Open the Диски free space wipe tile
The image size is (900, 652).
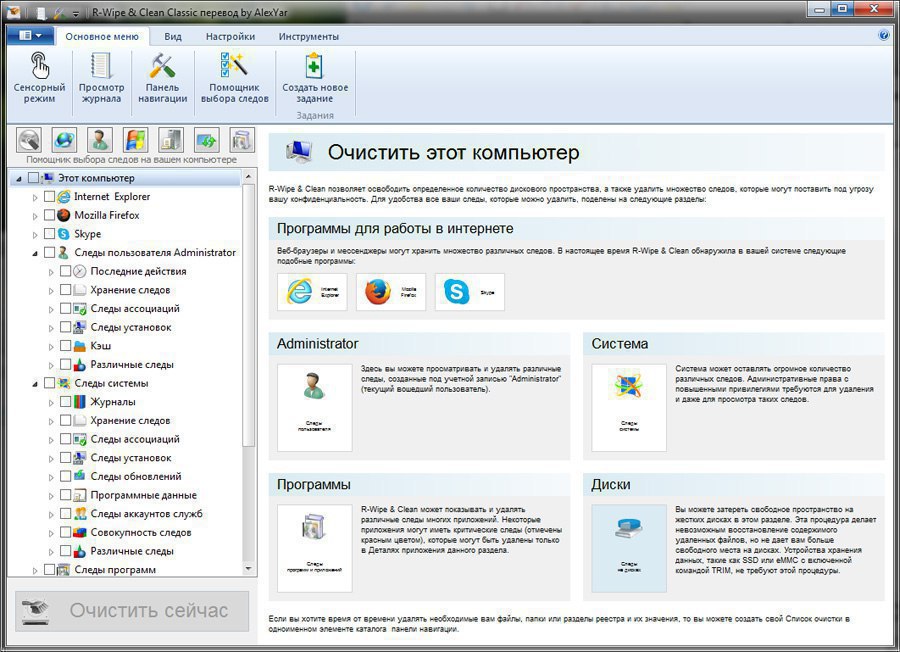tap(629, 548)
